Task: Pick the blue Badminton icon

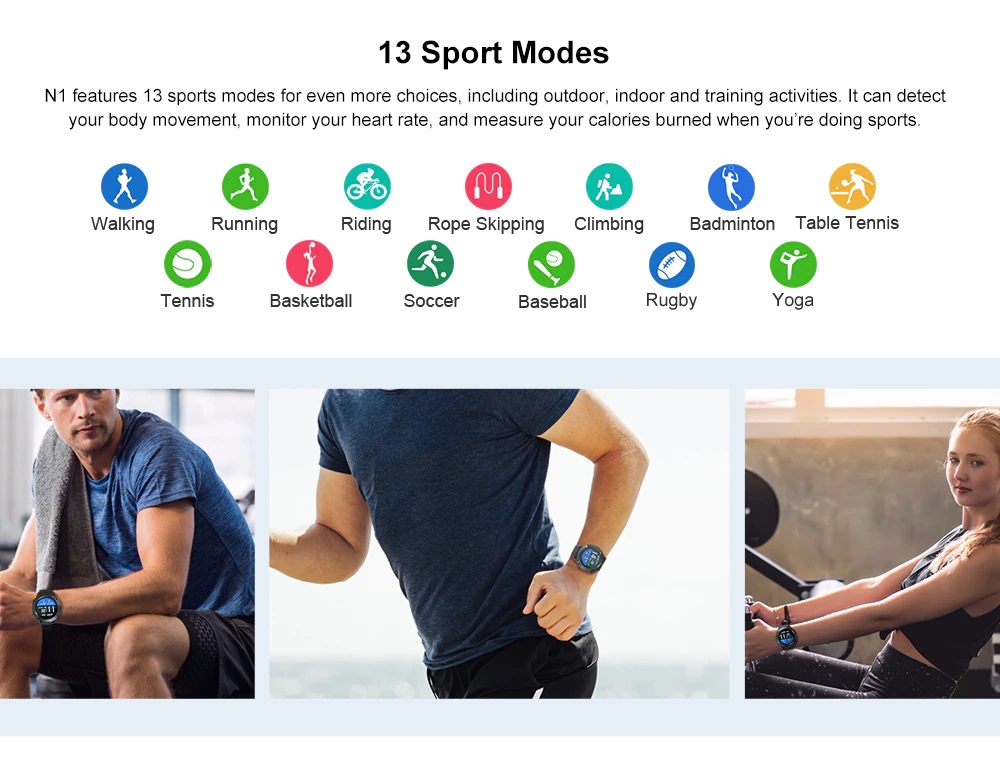Action: (x=731, y=187)
